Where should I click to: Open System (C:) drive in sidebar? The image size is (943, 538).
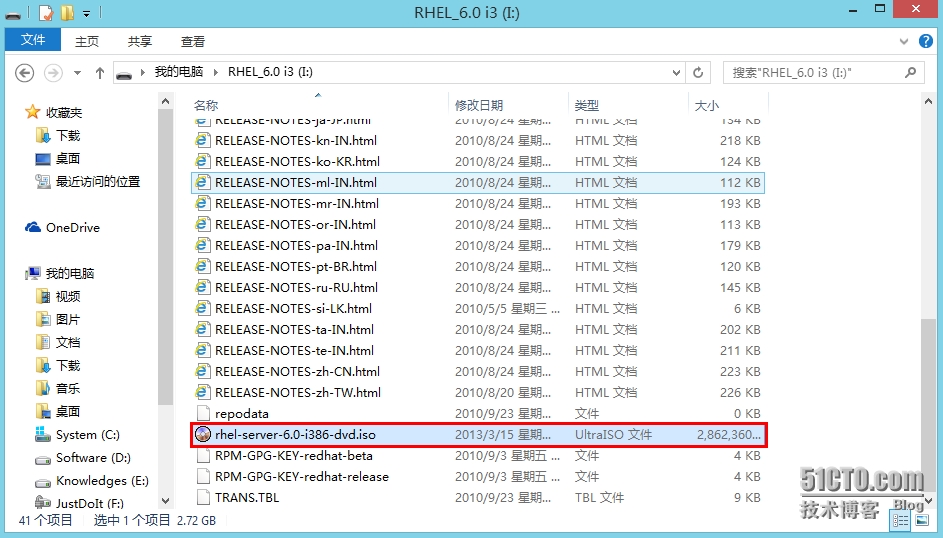click(78, 435)
